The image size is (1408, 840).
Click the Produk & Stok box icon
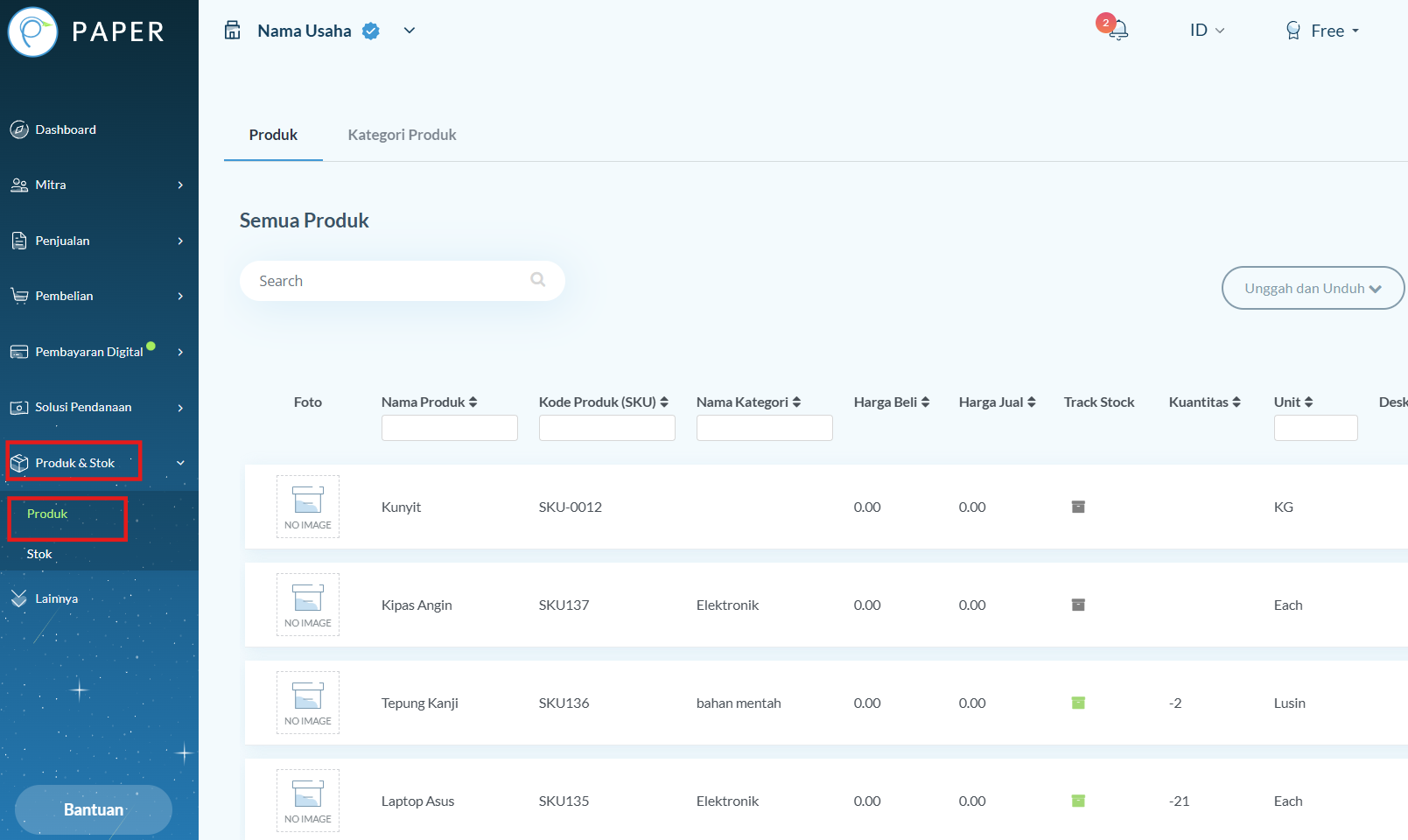coord(19,463)
